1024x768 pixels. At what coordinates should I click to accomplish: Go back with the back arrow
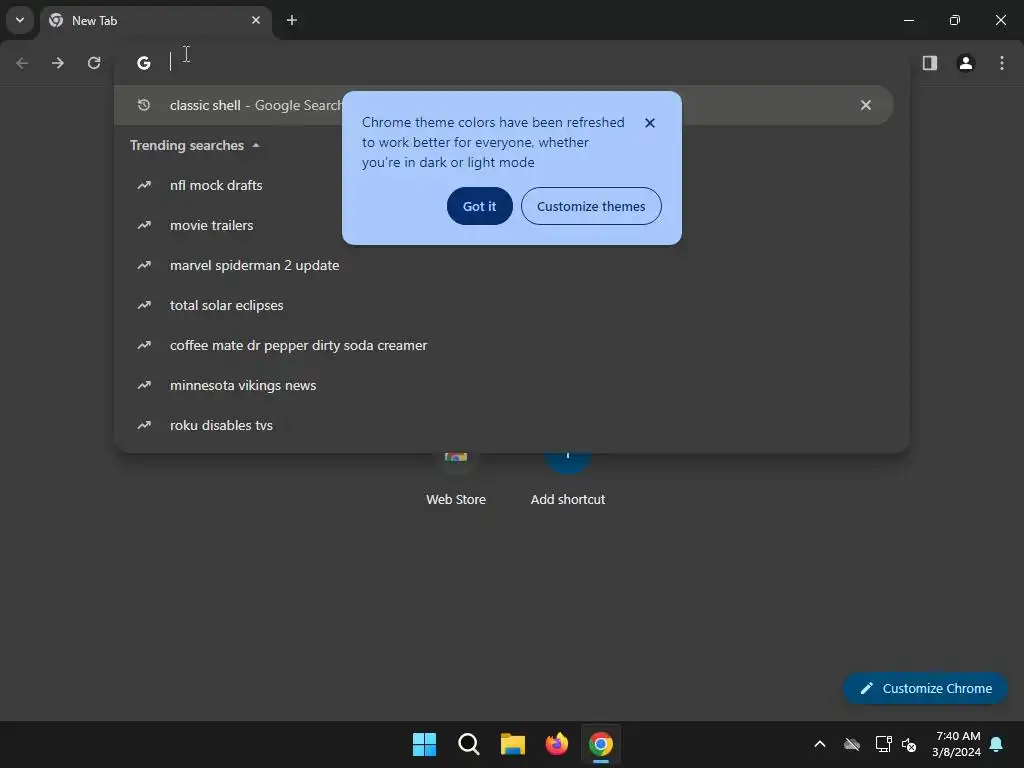click(22, 63)
